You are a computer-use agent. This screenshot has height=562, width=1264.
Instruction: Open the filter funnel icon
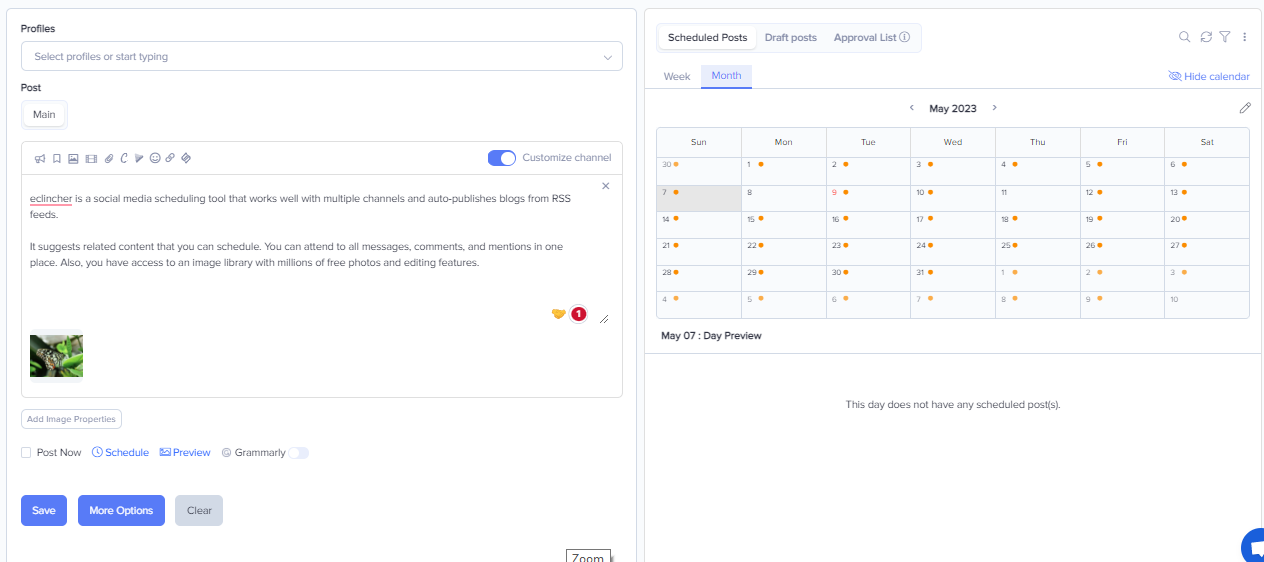(1224, 37)
